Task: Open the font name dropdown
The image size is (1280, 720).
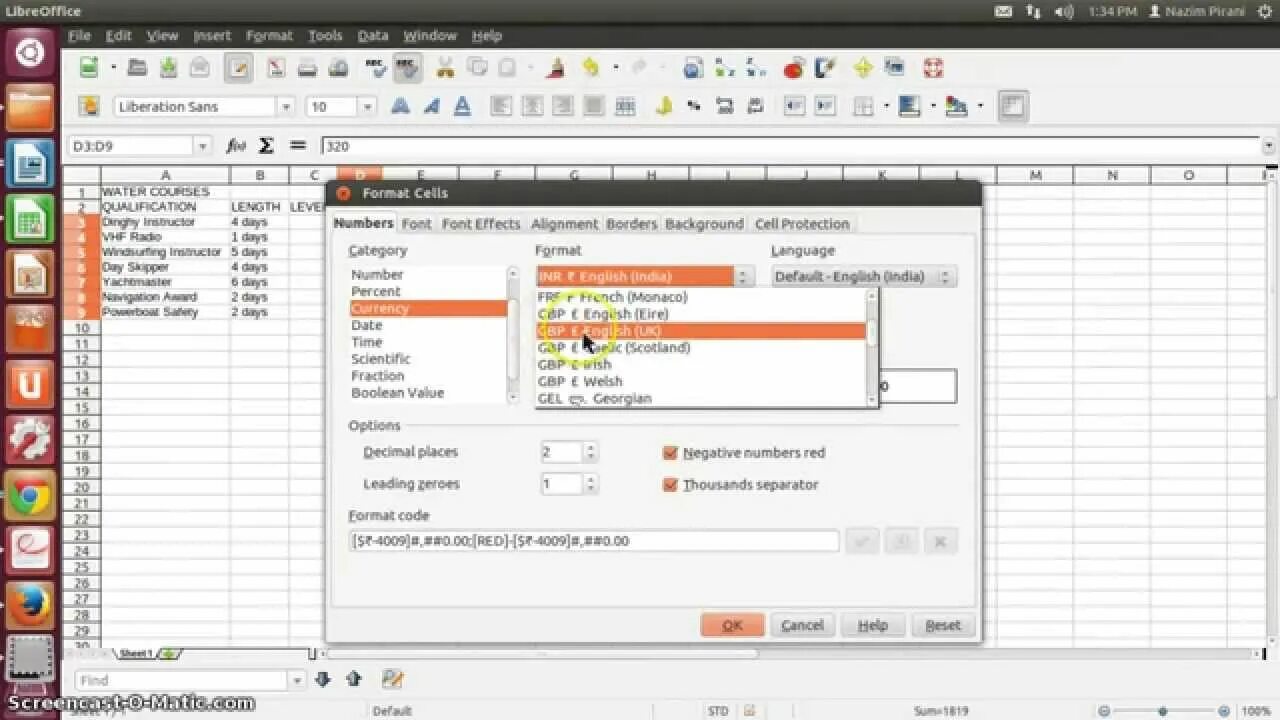Action: (x=287, y=106)
